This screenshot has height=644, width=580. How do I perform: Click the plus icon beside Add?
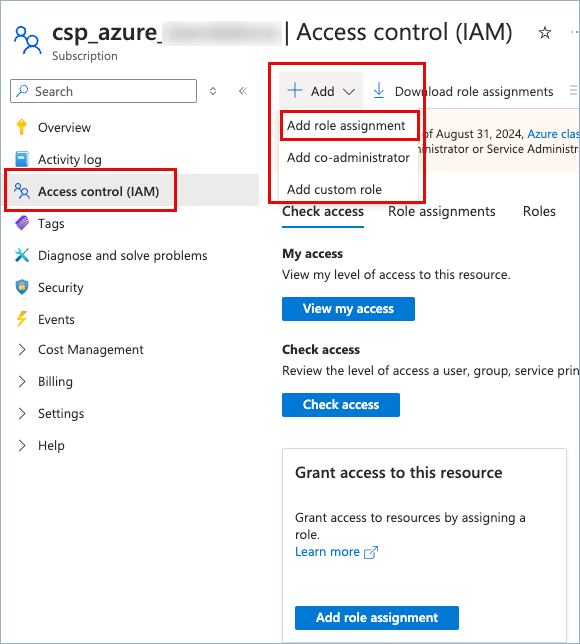pos(295,90)
